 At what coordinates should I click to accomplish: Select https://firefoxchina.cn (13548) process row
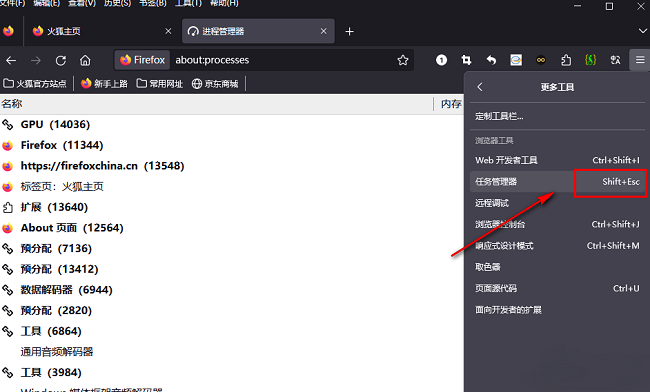click(231, 166)
